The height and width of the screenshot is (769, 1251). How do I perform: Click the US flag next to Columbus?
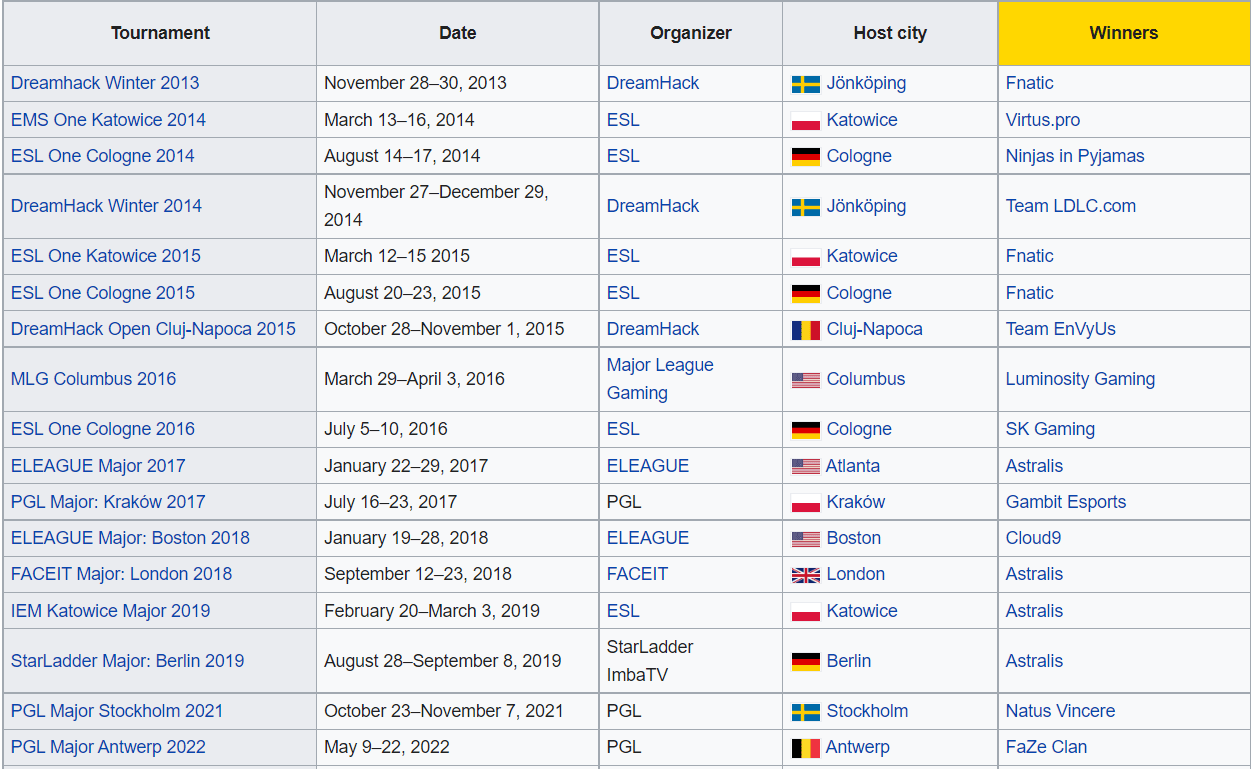806,380
